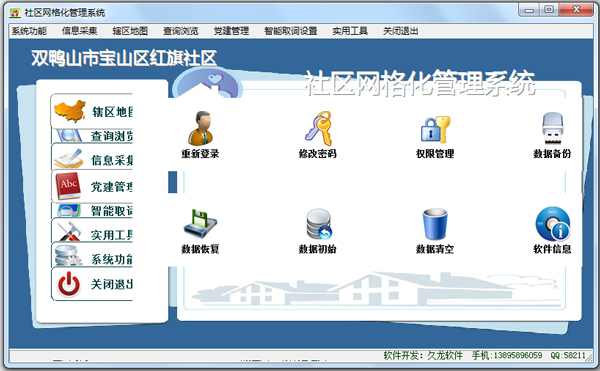
Task: Select the 查询浏览 sidebar button label
Action: tap(112, 136)
